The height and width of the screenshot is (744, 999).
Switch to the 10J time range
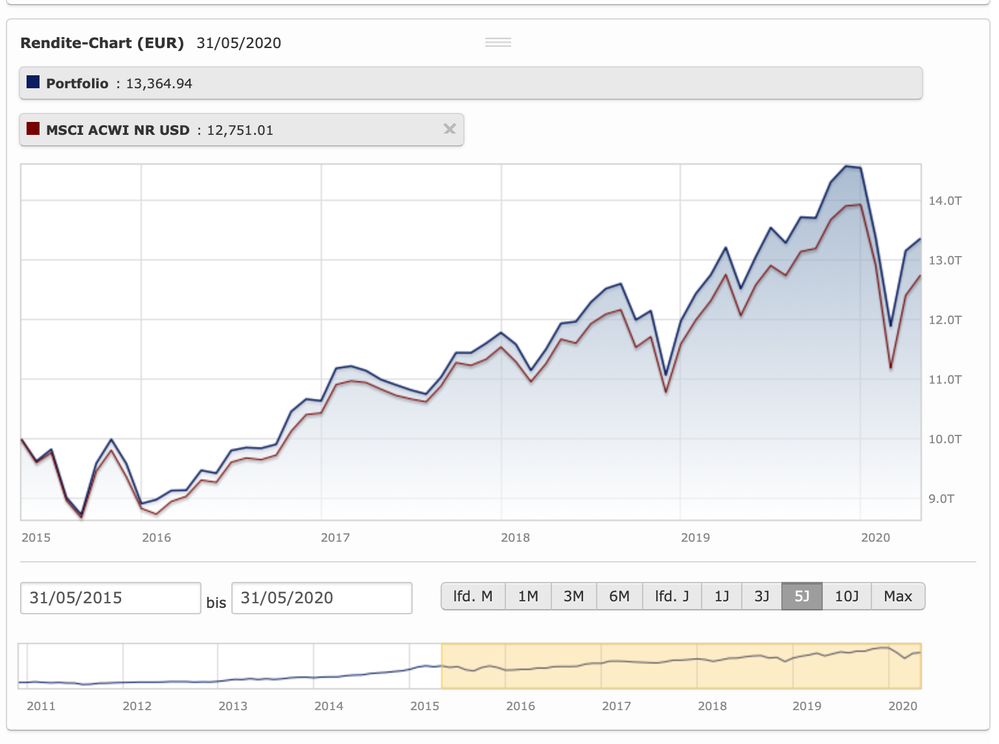(x=846, y=596)
